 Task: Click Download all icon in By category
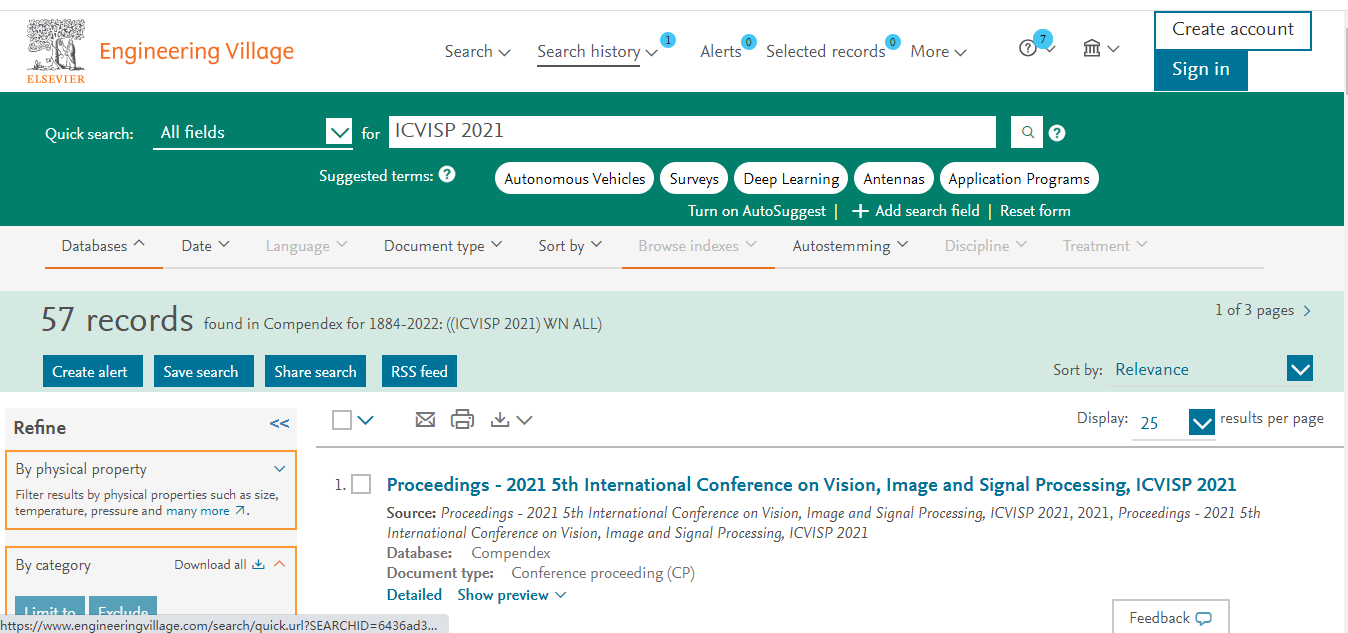point(258,564)
